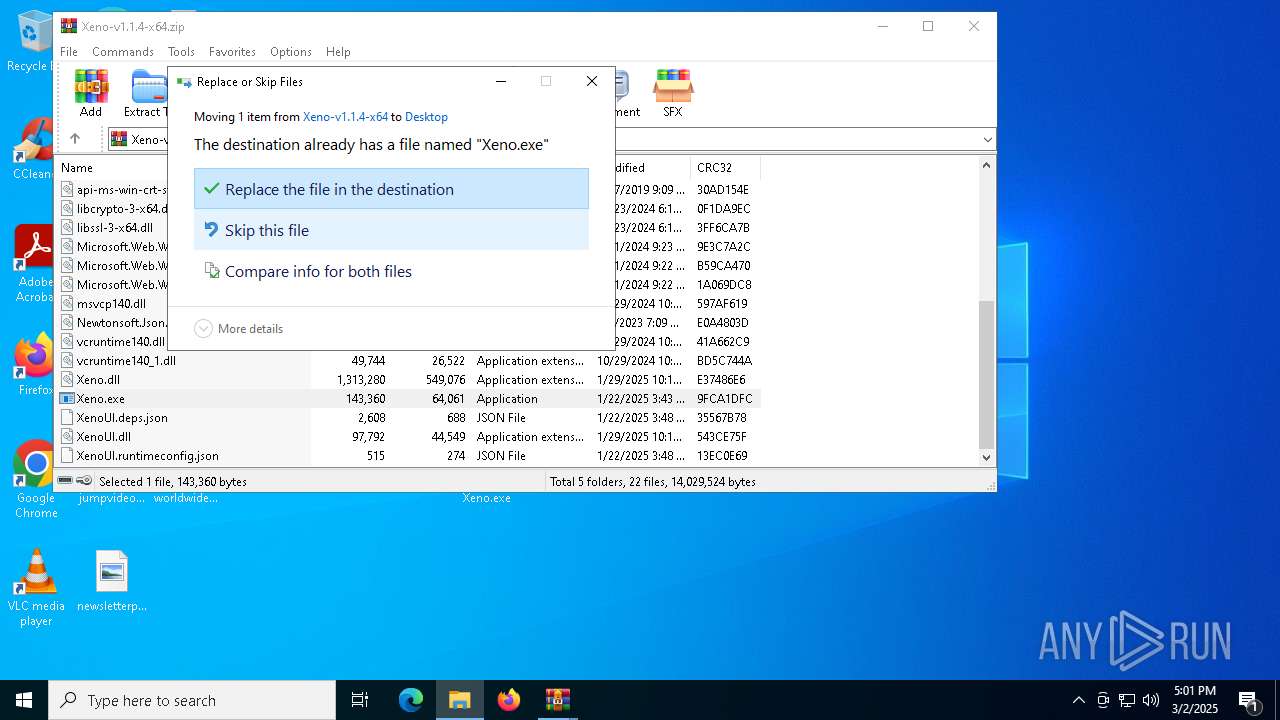The height and width of the screenshot is (720, 1280).
Task: Open the Tools menu
Action: tap(181, 52)
